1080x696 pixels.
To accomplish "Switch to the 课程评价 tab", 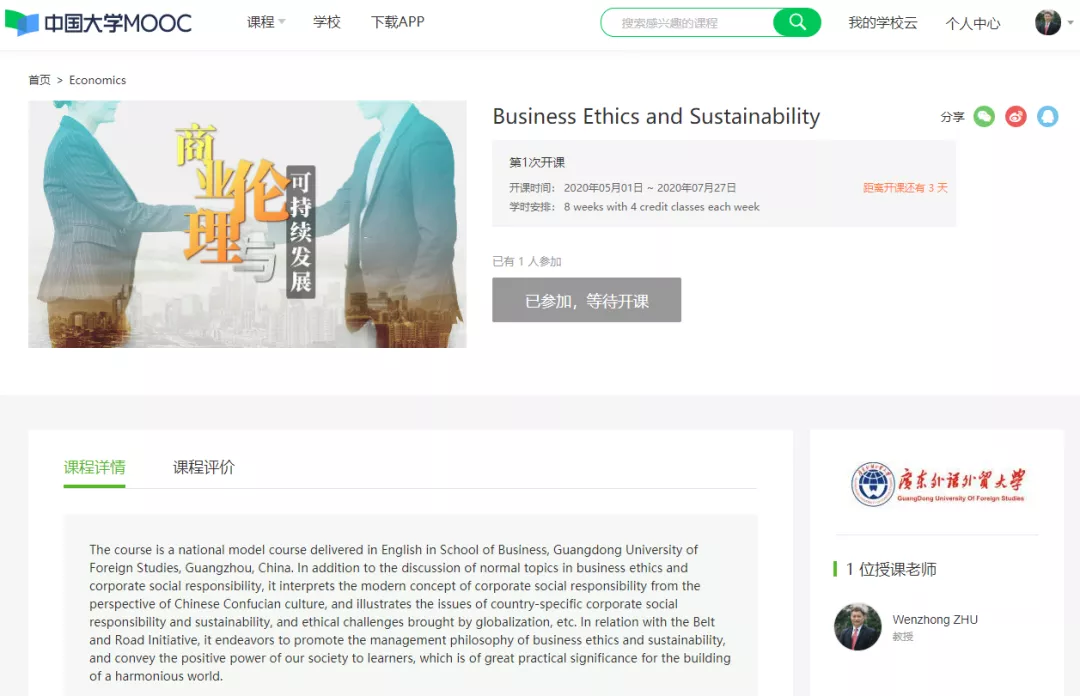I will (x=204, y=467).
